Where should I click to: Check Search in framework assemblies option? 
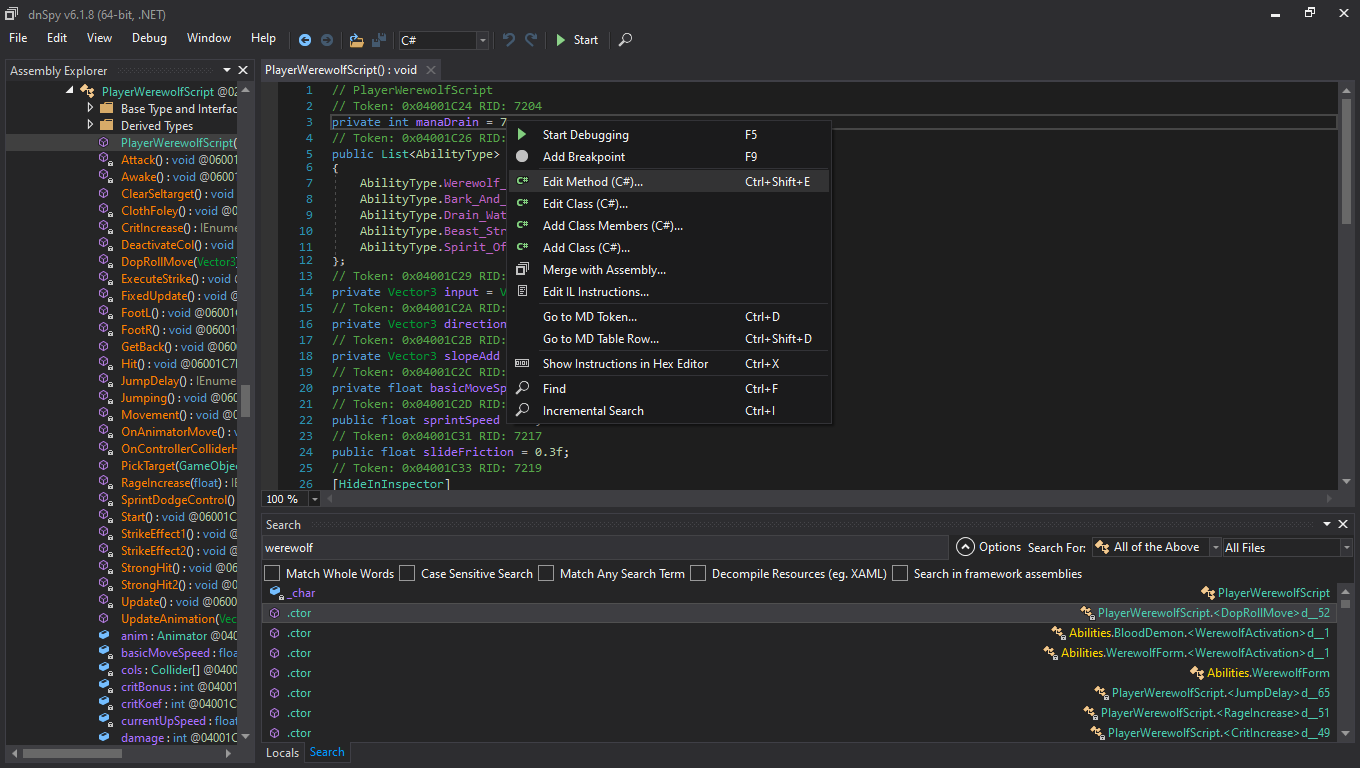point(900,573)
